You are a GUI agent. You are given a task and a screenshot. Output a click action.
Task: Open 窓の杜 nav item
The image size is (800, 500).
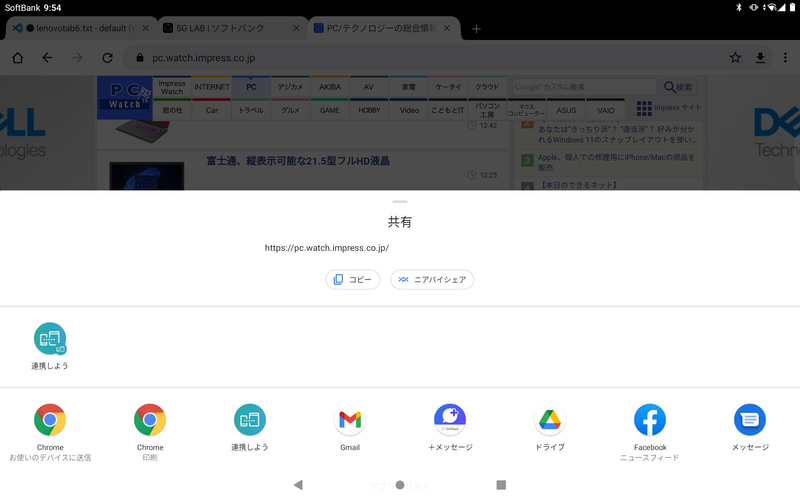(x=172, y=110)
